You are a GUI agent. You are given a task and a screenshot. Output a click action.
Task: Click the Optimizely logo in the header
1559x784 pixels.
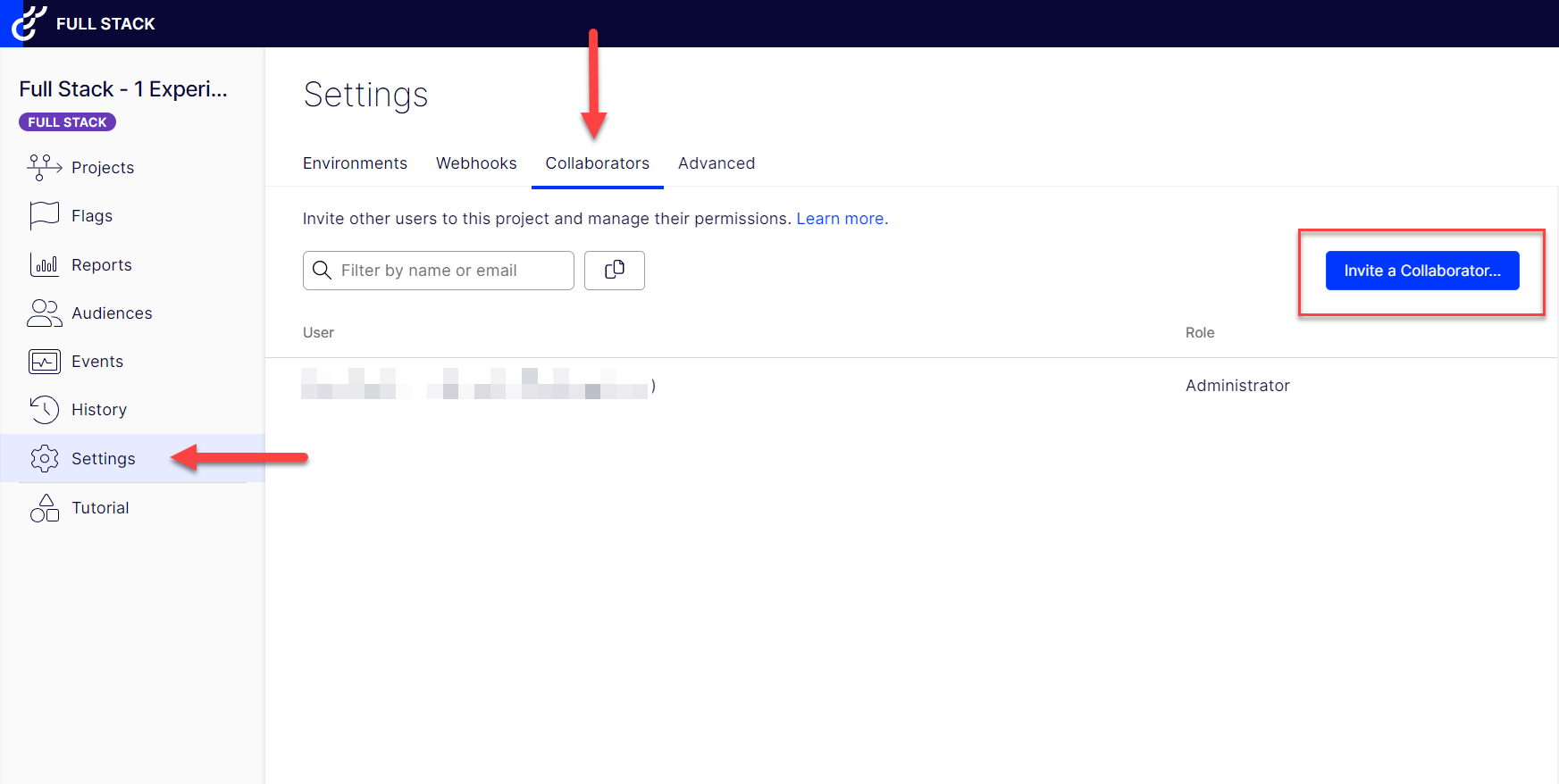(28, 23)
